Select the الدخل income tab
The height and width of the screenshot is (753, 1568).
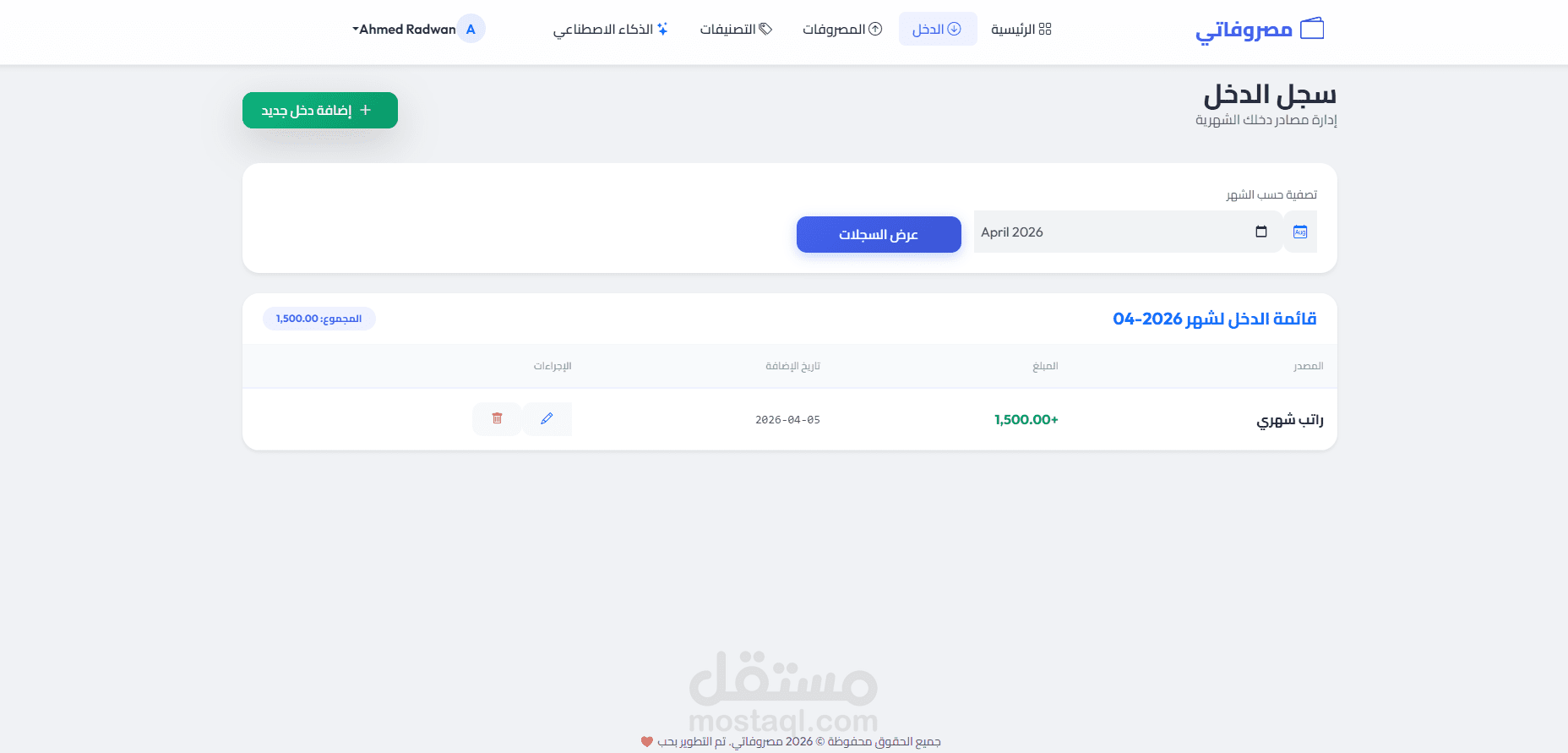pyautogui.click(x=937, y=29)
